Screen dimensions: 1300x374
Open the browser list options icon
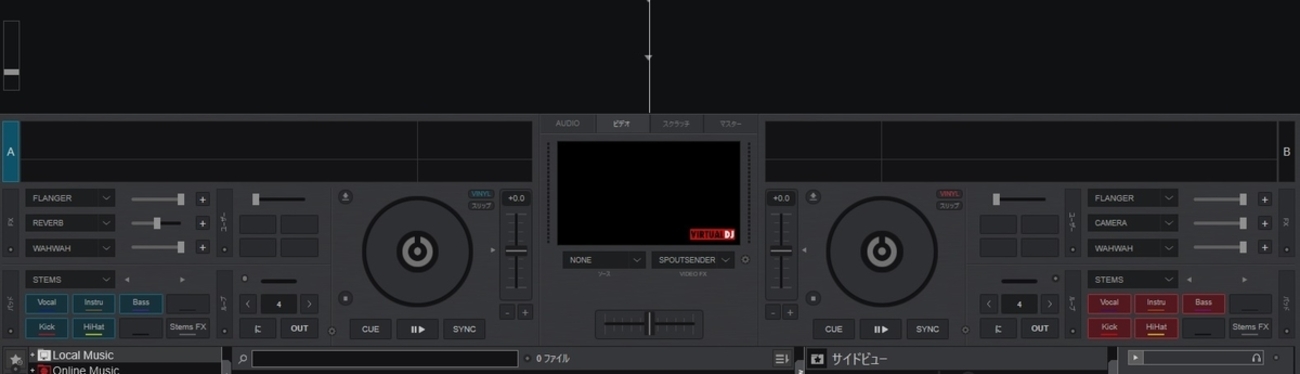click(x=781, y=358)
